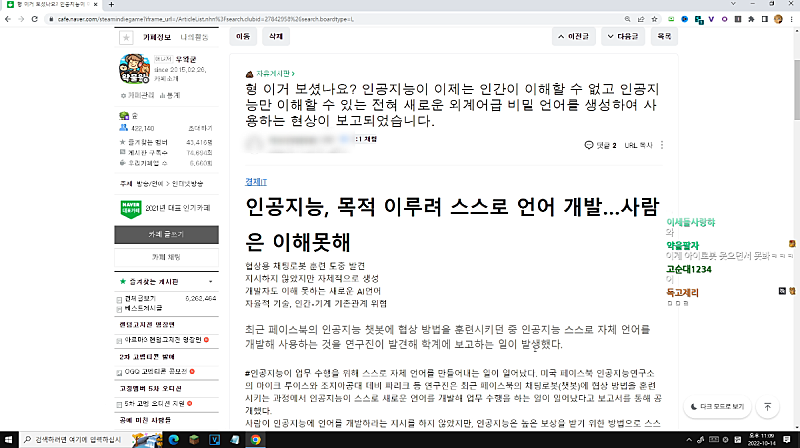800x448 pixels.
Task: Go to previous post with 이전글
Action: (x=573, y=36)
